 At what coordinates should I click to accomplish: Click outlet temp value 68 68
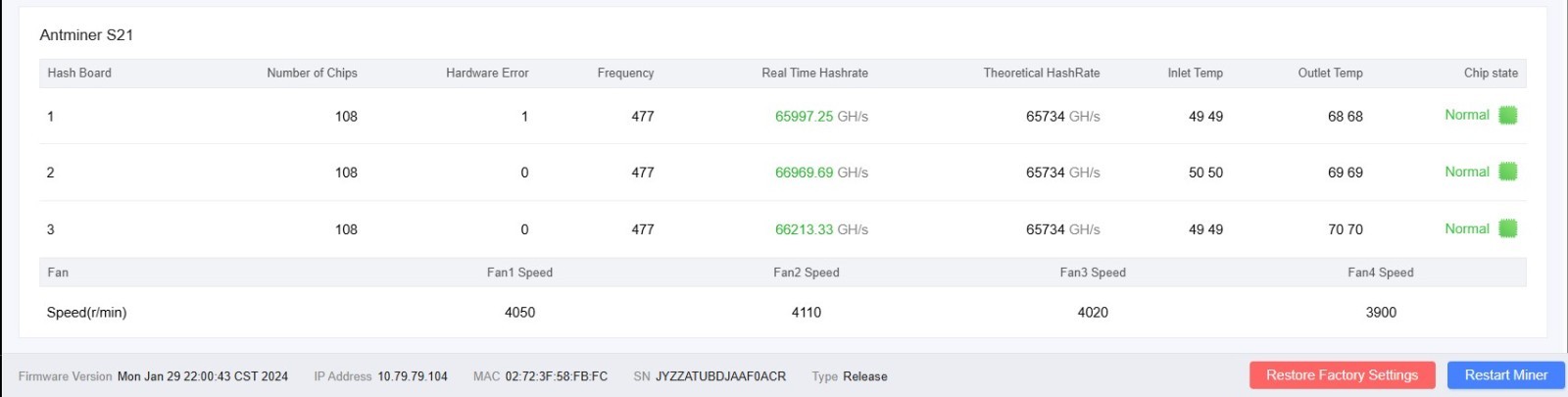click(1346, 117)
